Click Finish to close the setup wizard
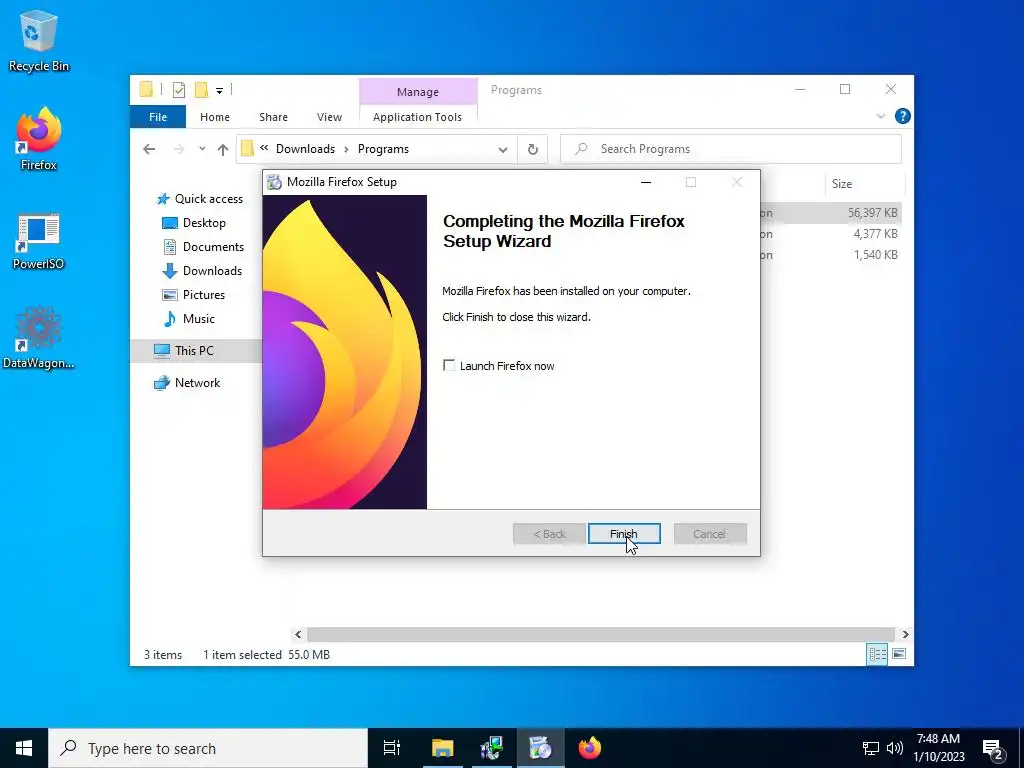This screenshot has width=1024, height=768. (624, 534)
